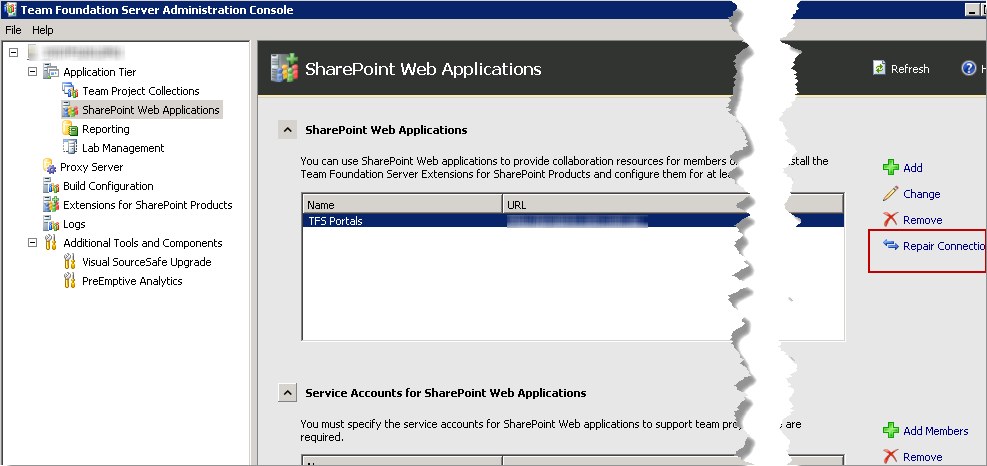
Task: Click the red X icon beside Change
Action: (x=890, y=219)
